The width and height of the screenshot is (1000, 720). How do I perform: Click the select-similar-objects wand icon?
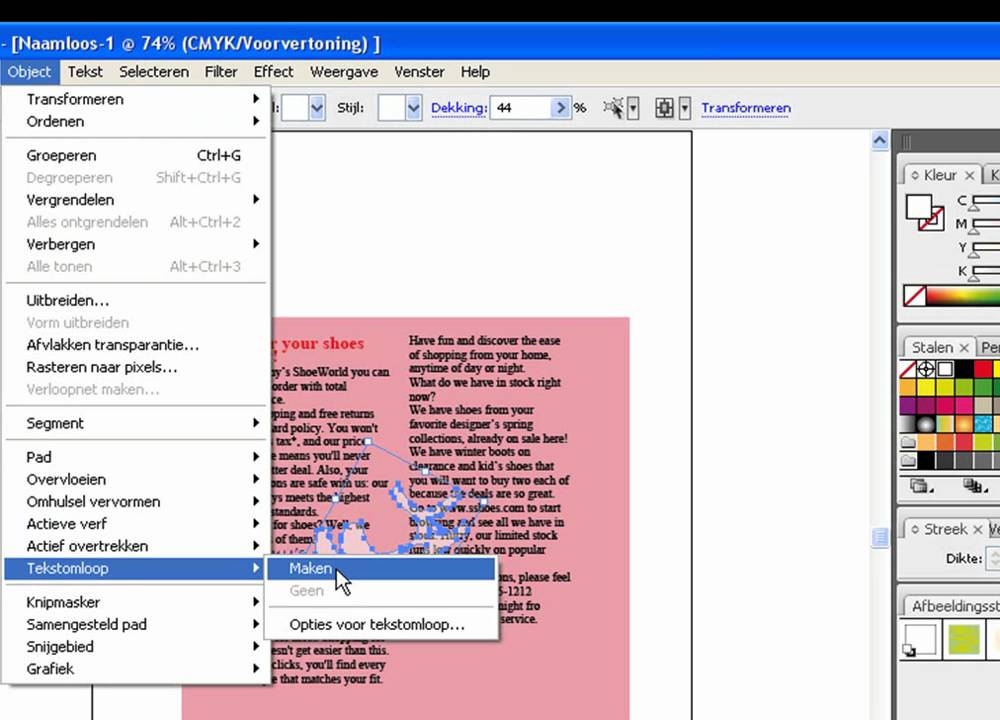pyautogui.click(x=613, y=108)
